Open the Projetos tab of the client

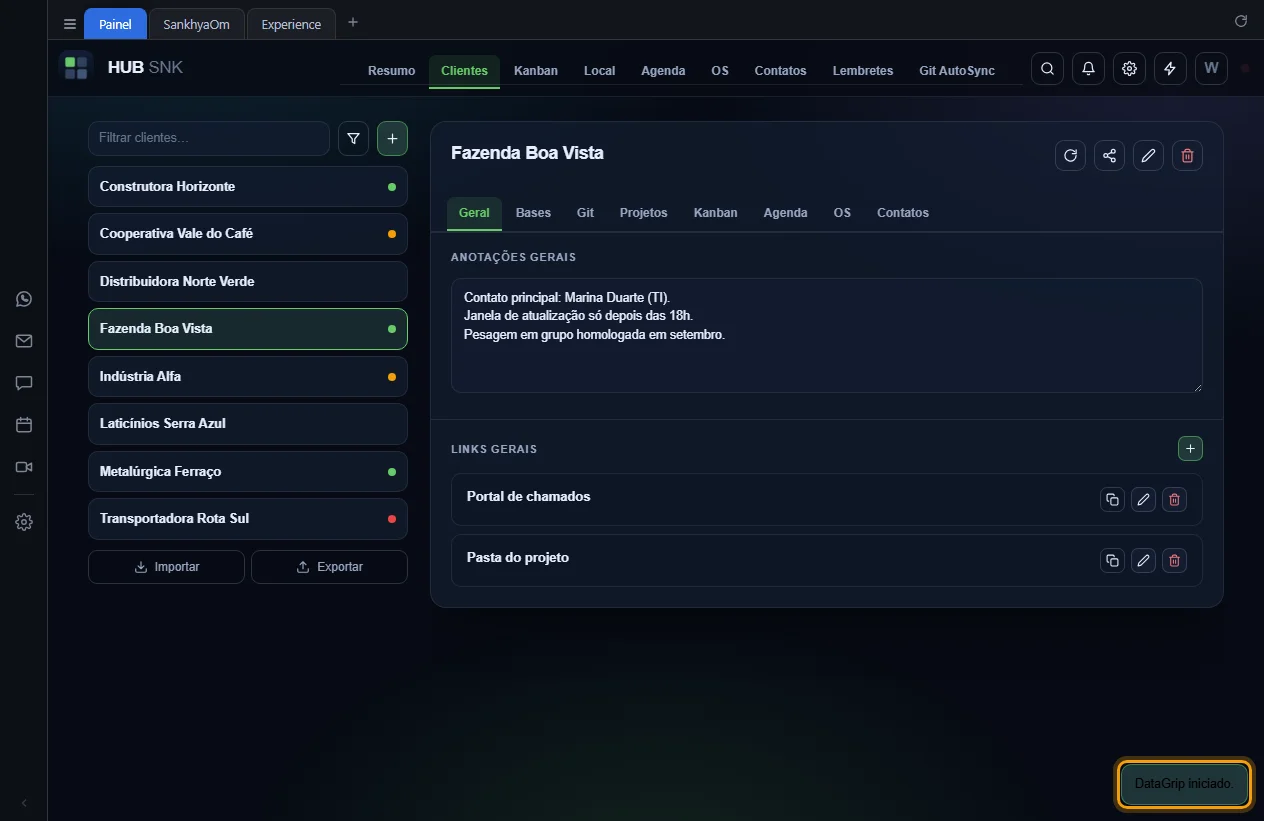(643, 213)
